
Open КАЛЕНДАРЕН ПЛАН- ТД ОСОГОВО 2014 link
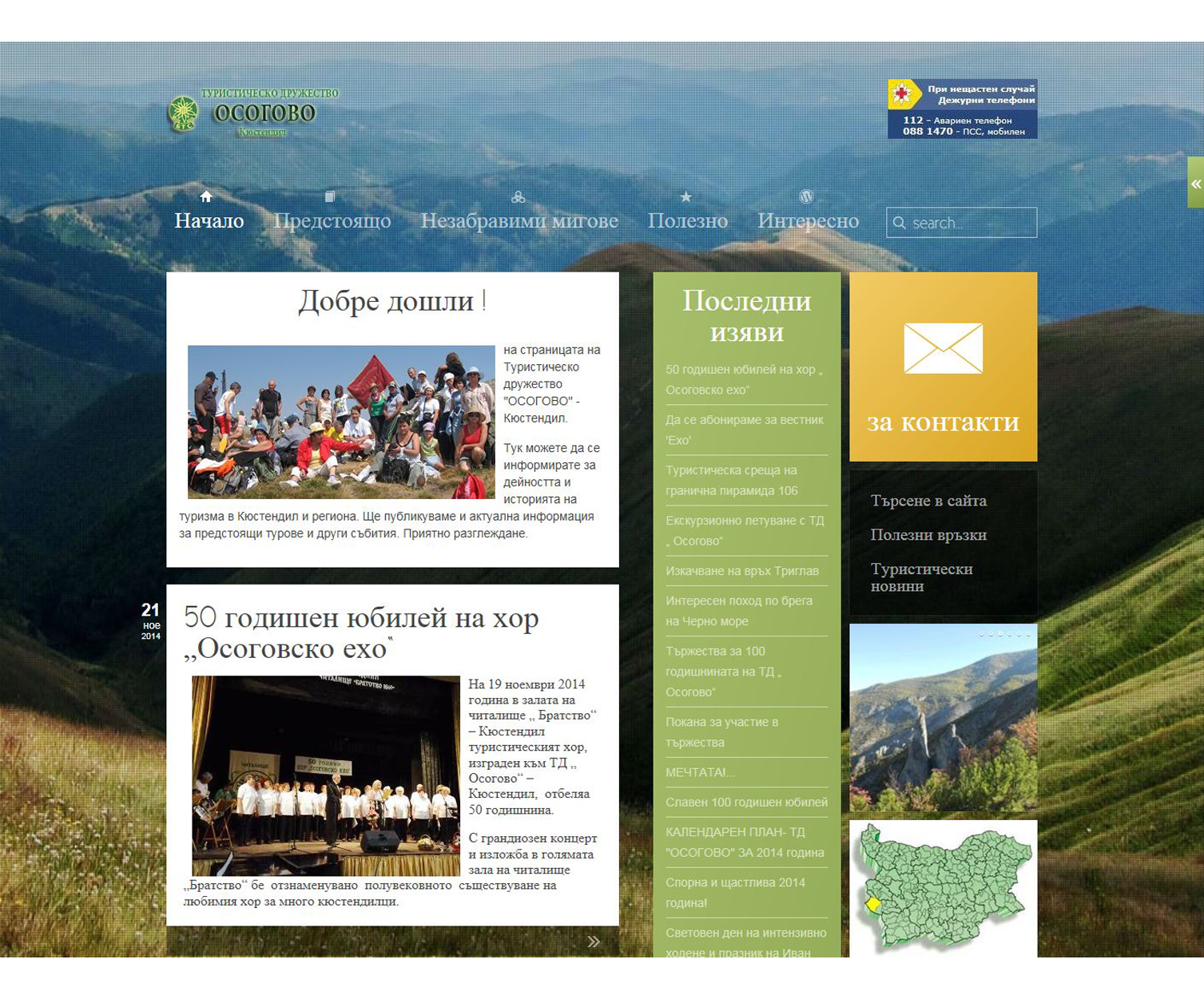745,842
